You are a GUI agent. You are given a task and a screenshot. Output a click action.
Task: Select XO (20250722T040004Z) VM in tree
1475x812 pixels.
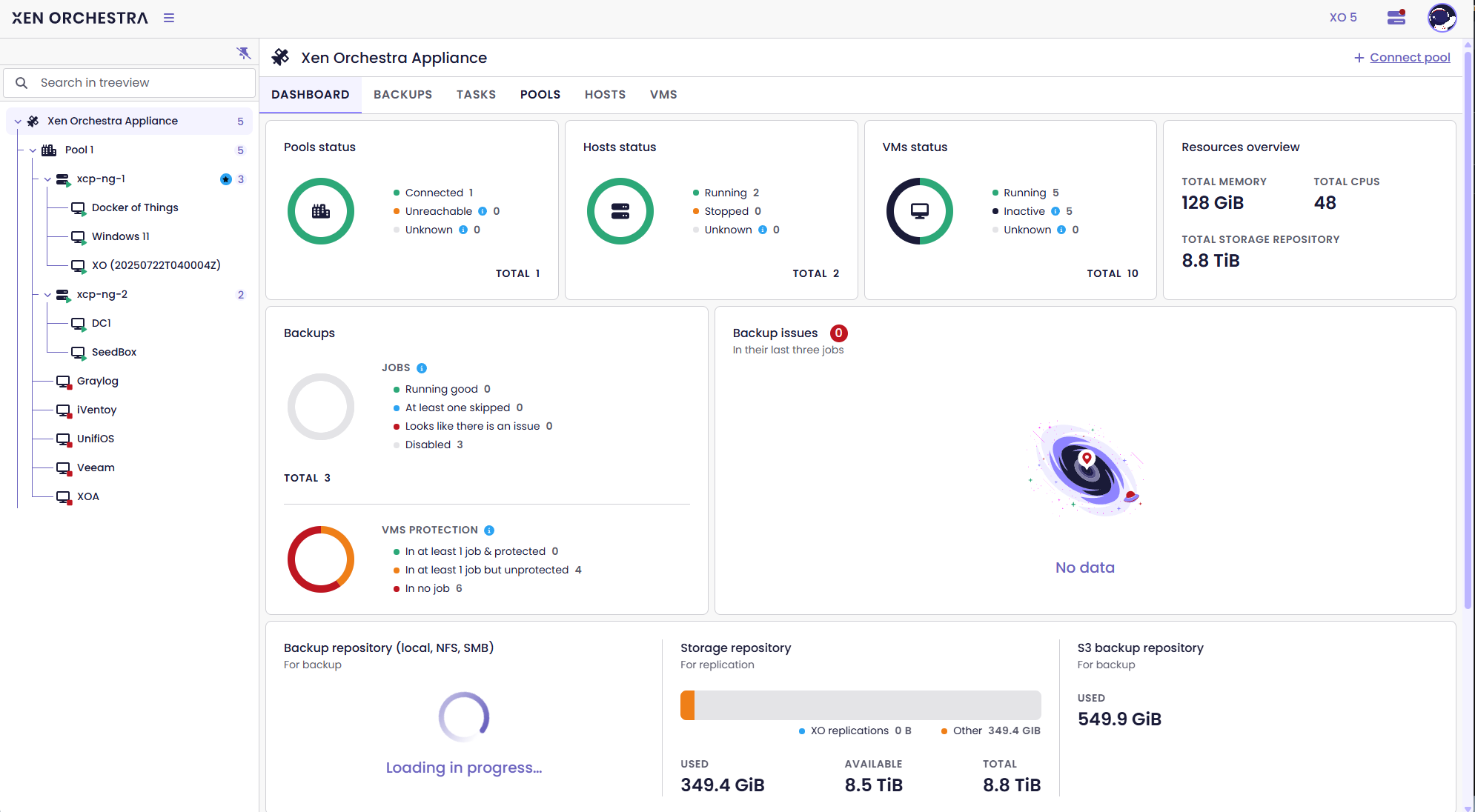(x=156, y=265)
